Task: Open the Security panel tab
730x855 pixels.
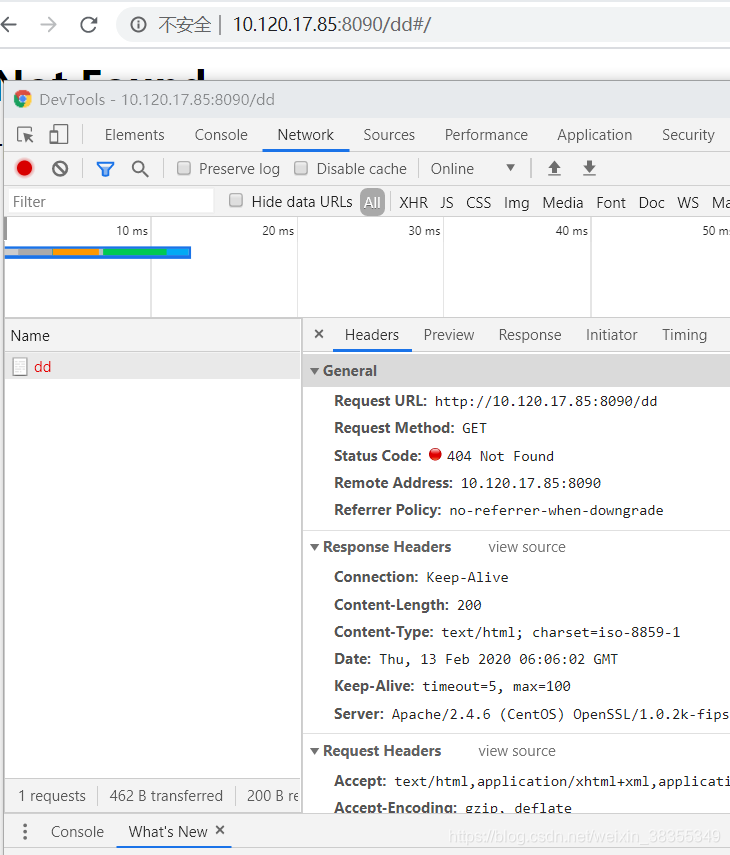Action: (688, 135)
